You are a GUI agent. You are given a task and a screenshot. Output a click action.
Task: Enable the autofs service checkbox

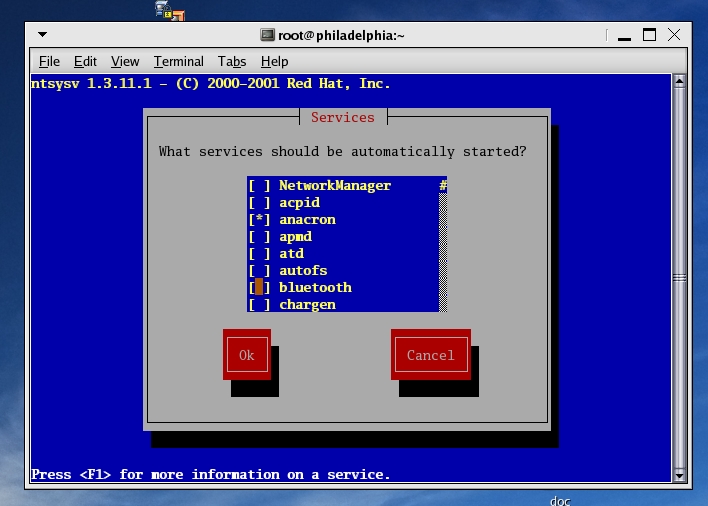[x=259, y=271]
